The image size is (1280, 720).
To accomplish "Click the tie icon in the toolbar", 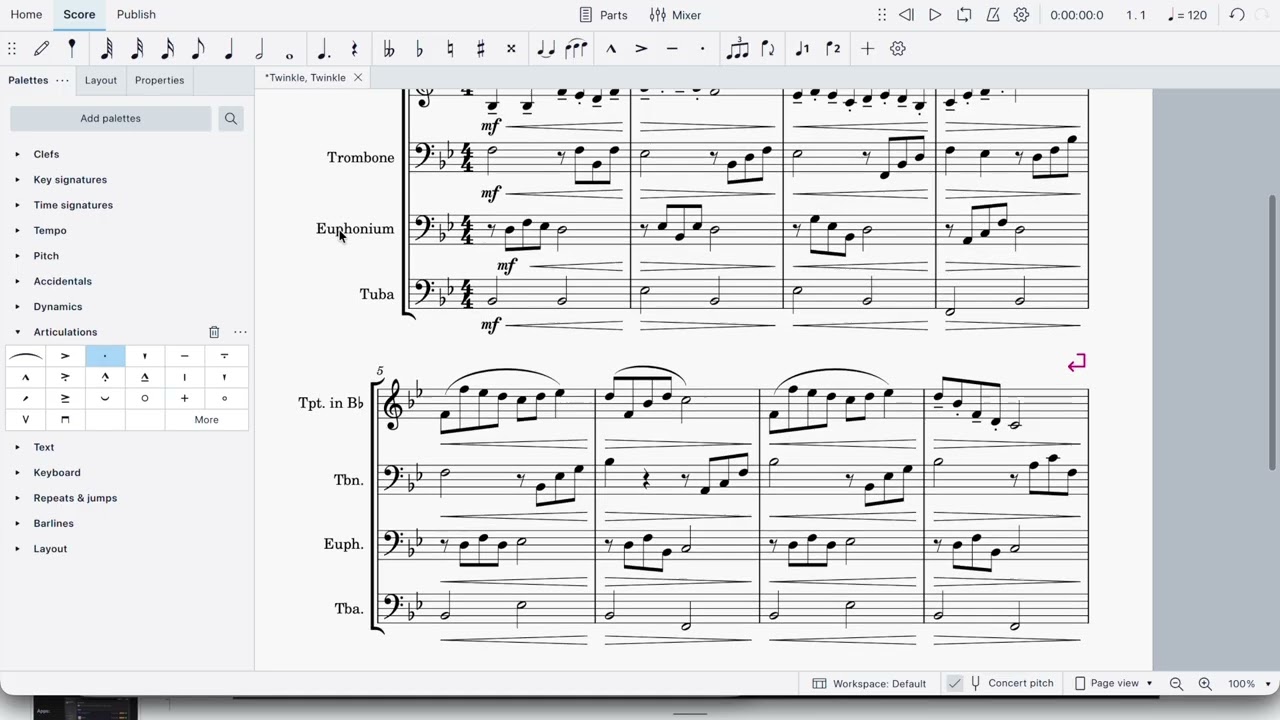I will pyautogui.click(x=545, y=48).
